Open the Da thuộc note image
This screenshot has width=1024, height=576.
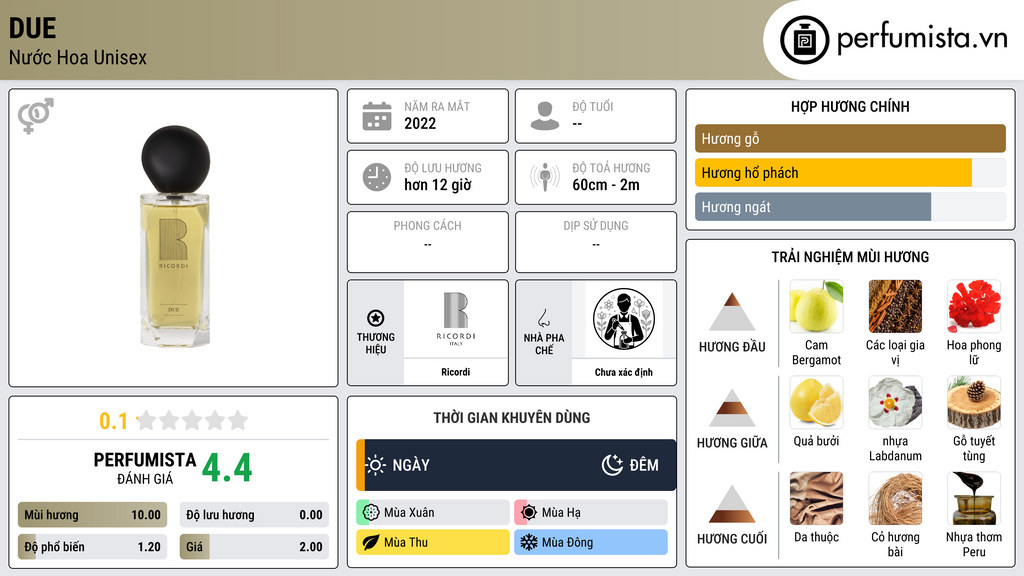coord(816,498)
